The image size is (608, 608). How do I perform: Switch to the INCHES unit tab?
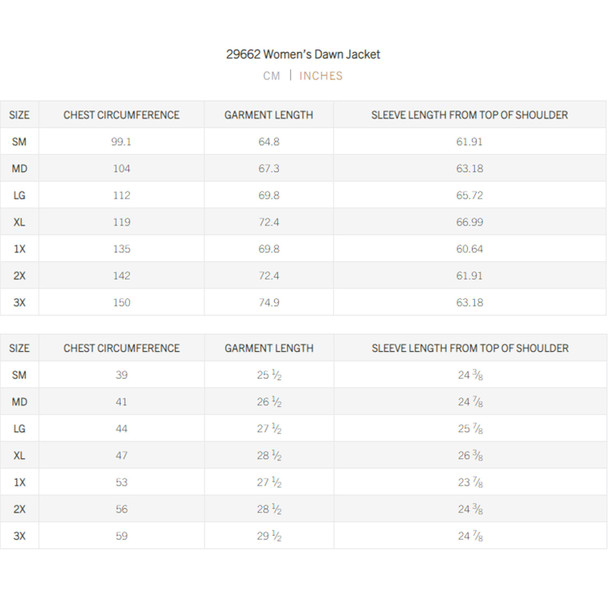tap(321, 76)
